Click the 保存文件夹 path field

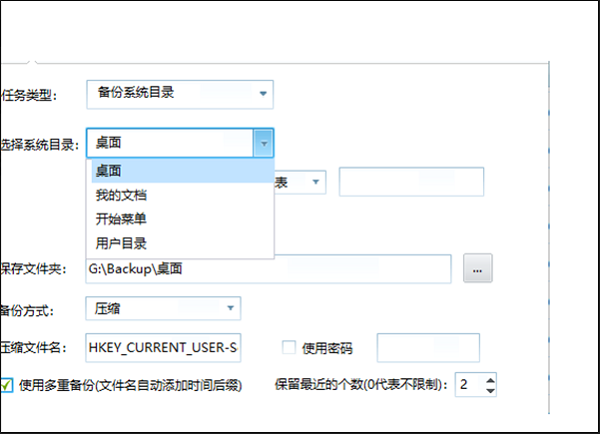[268, 268]
